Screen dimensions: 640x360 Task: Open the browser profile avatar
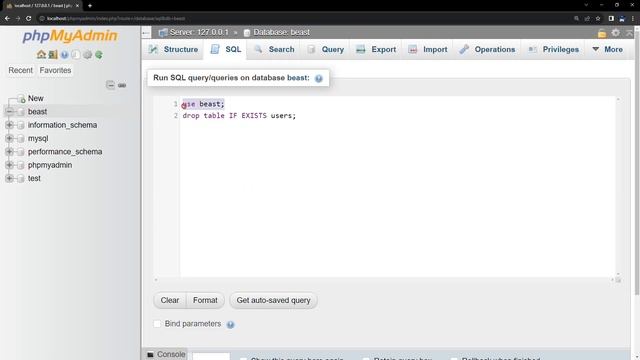tap(622, 18)
